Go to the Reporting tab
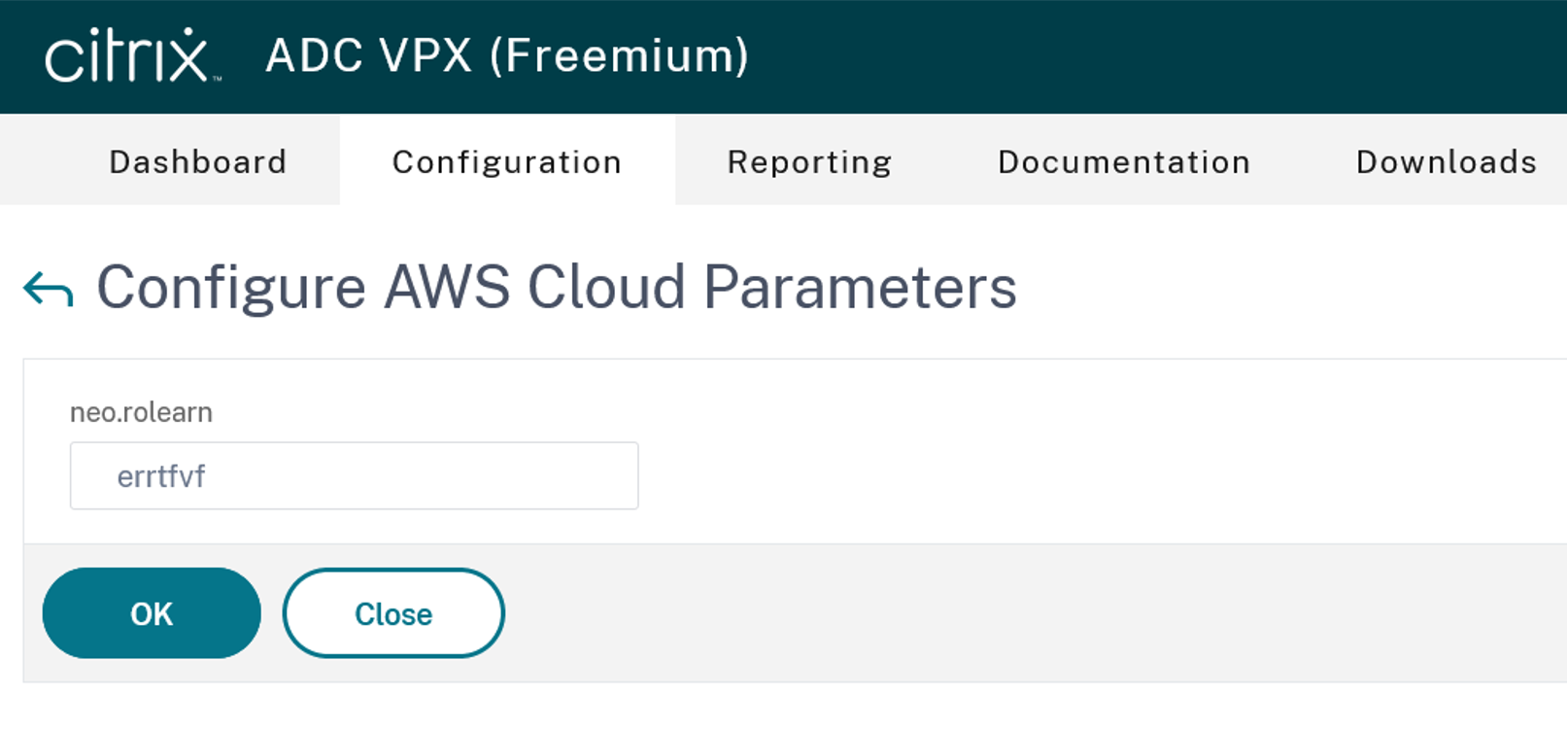The width and height of the screenshot is (1568, 731). 810,161
